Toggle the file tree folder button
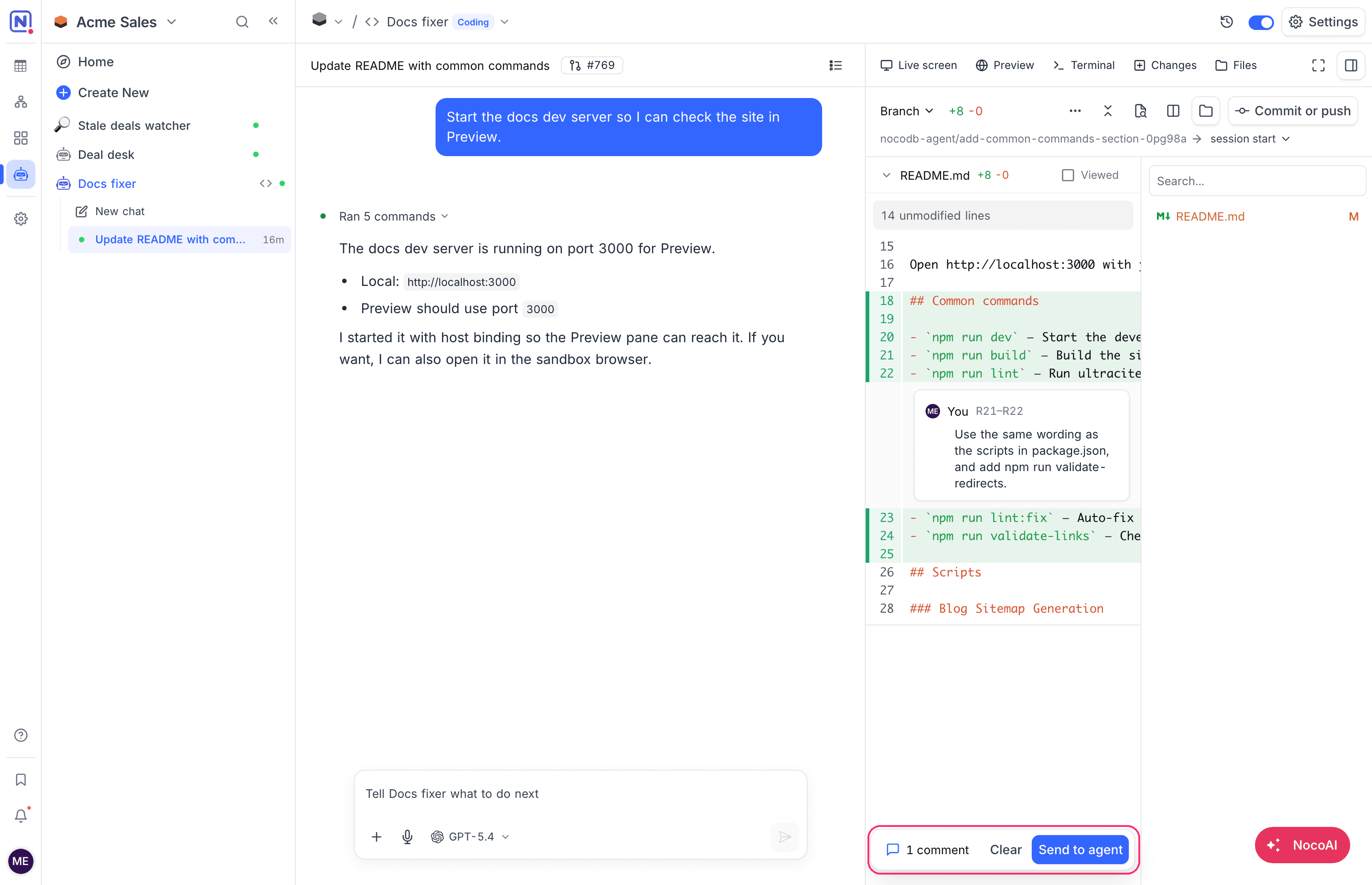Screen dimensions: 1372x885 pyautogui.click(x=1205, y=111)
